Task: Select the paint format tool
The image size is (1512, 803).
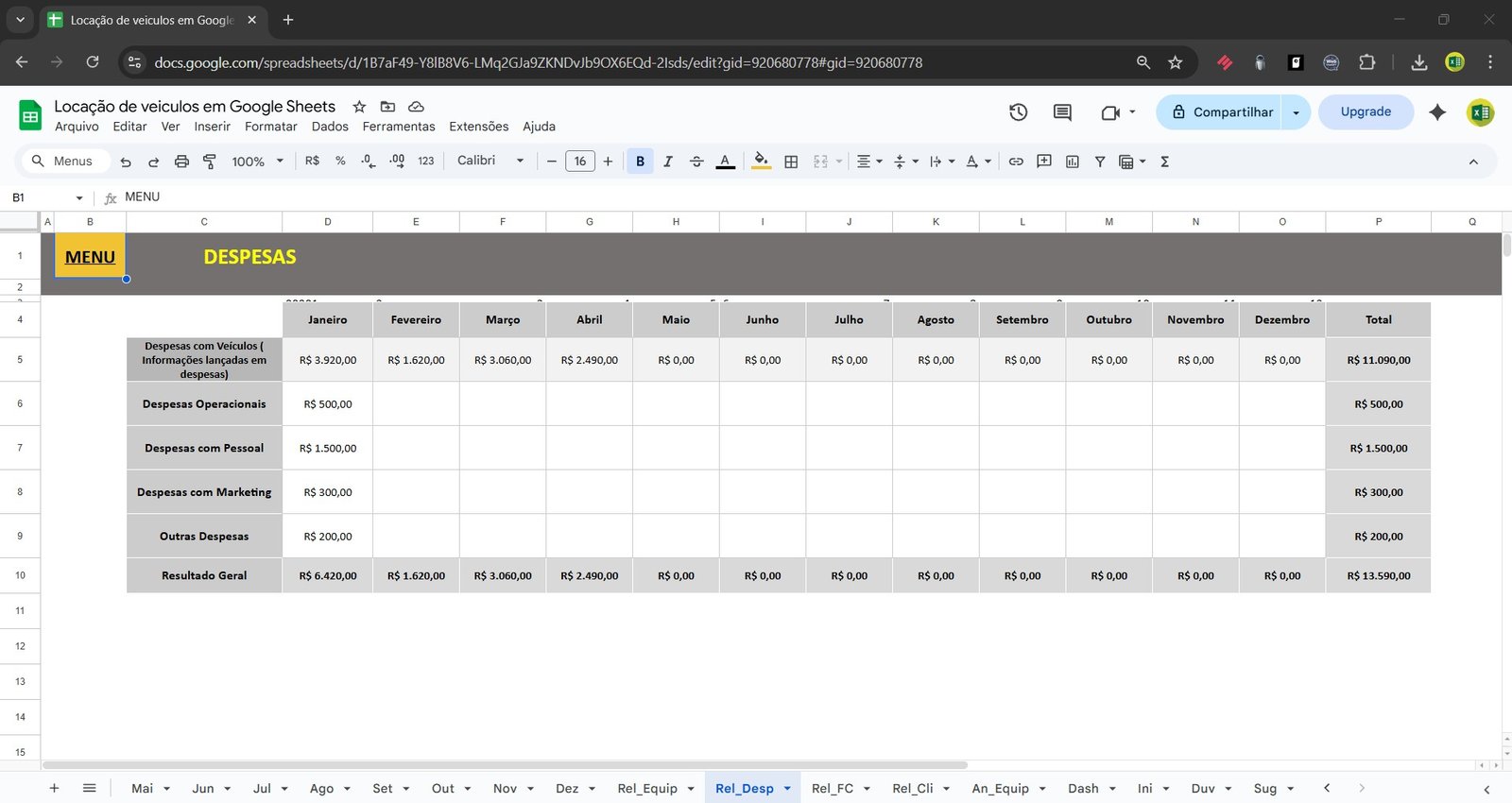Action: click(x=210, y=162)
